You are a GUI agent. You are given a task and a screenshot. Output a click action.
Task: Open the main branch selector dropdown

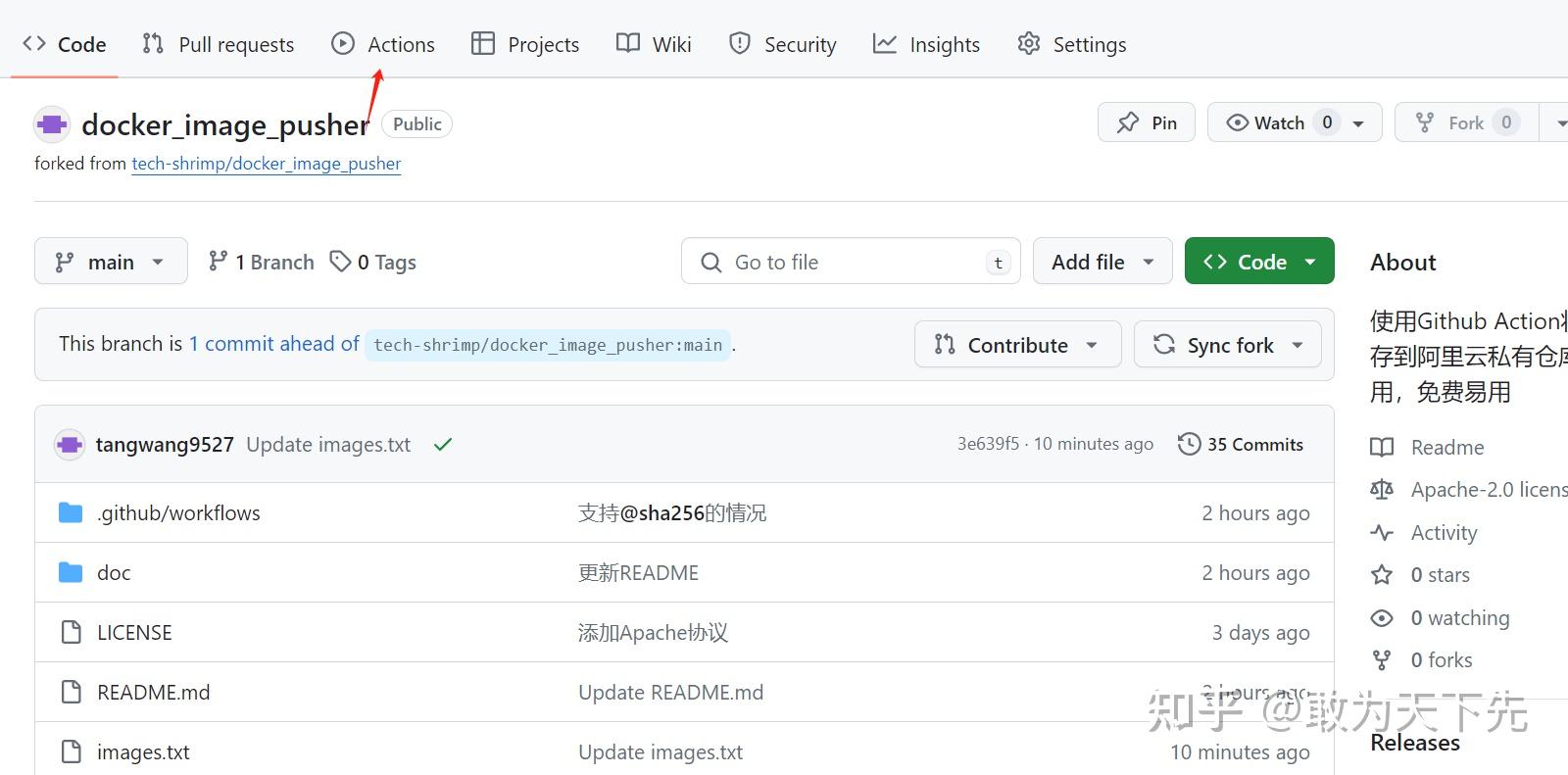(x=111, y=262)
